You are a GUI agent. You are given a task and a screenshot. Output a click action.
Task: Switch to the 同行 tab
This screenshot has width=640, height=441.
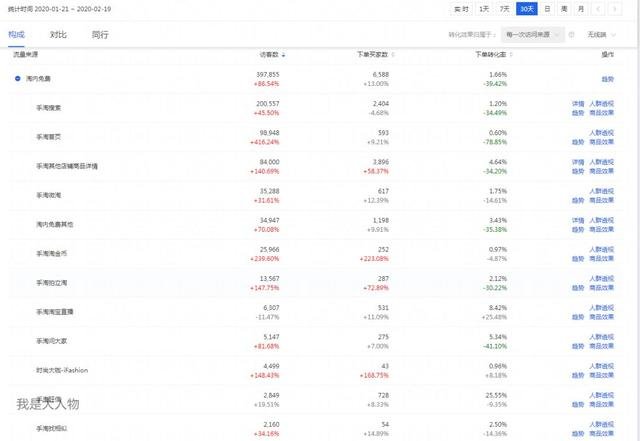click(x=100, y=35)
